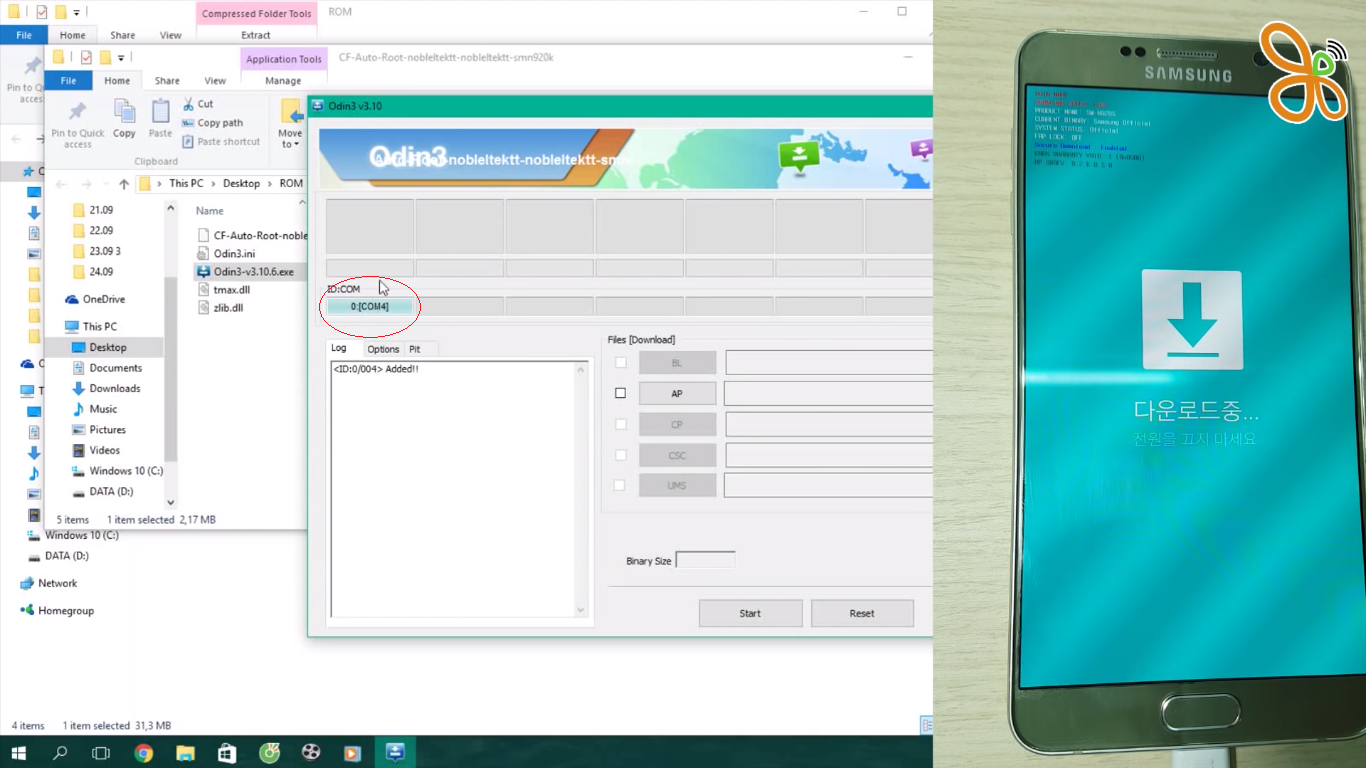Click the Reset button in Odin3
The height and width of the screenshot is (768, 1366).
coord(862,613)
